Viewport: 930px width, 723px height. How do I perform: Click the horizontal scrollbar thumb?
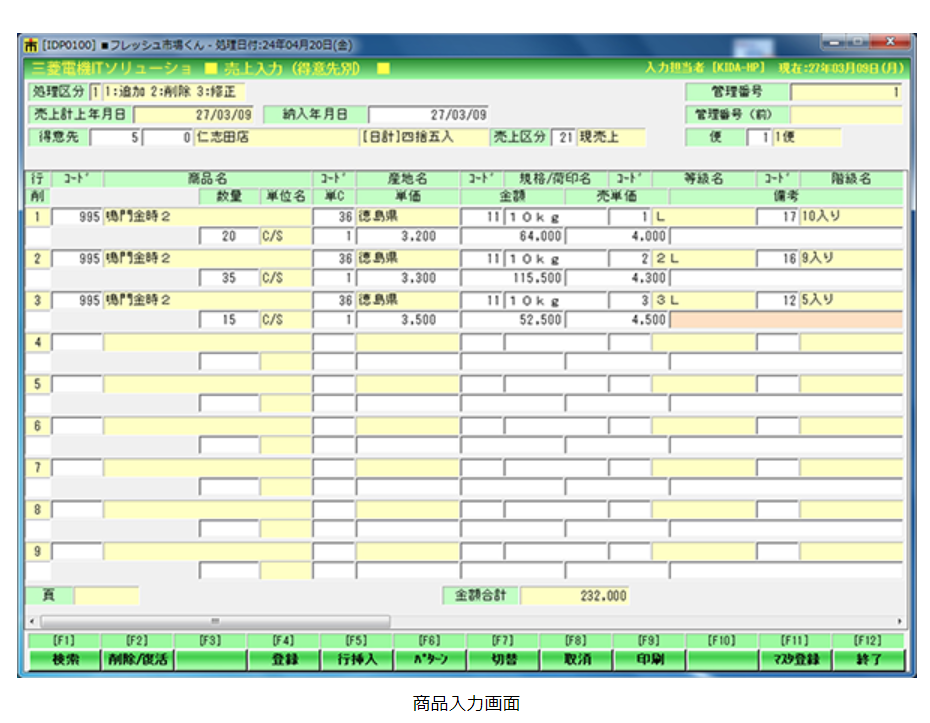[x=215, y=621]
